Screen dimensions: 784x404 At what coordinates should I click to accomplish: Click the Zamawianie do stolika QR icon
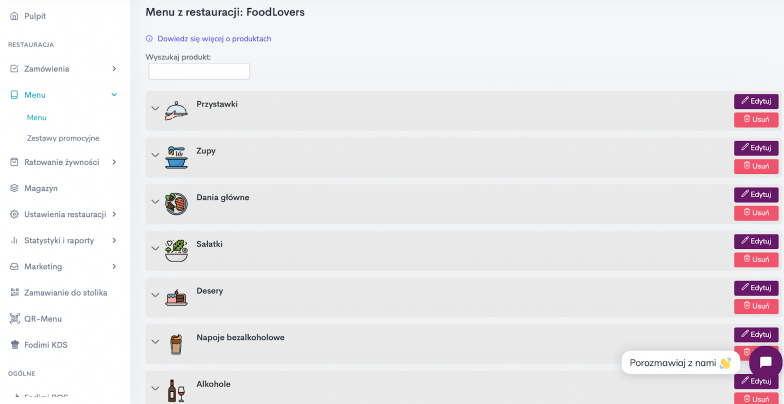click(x=14, y=293)
